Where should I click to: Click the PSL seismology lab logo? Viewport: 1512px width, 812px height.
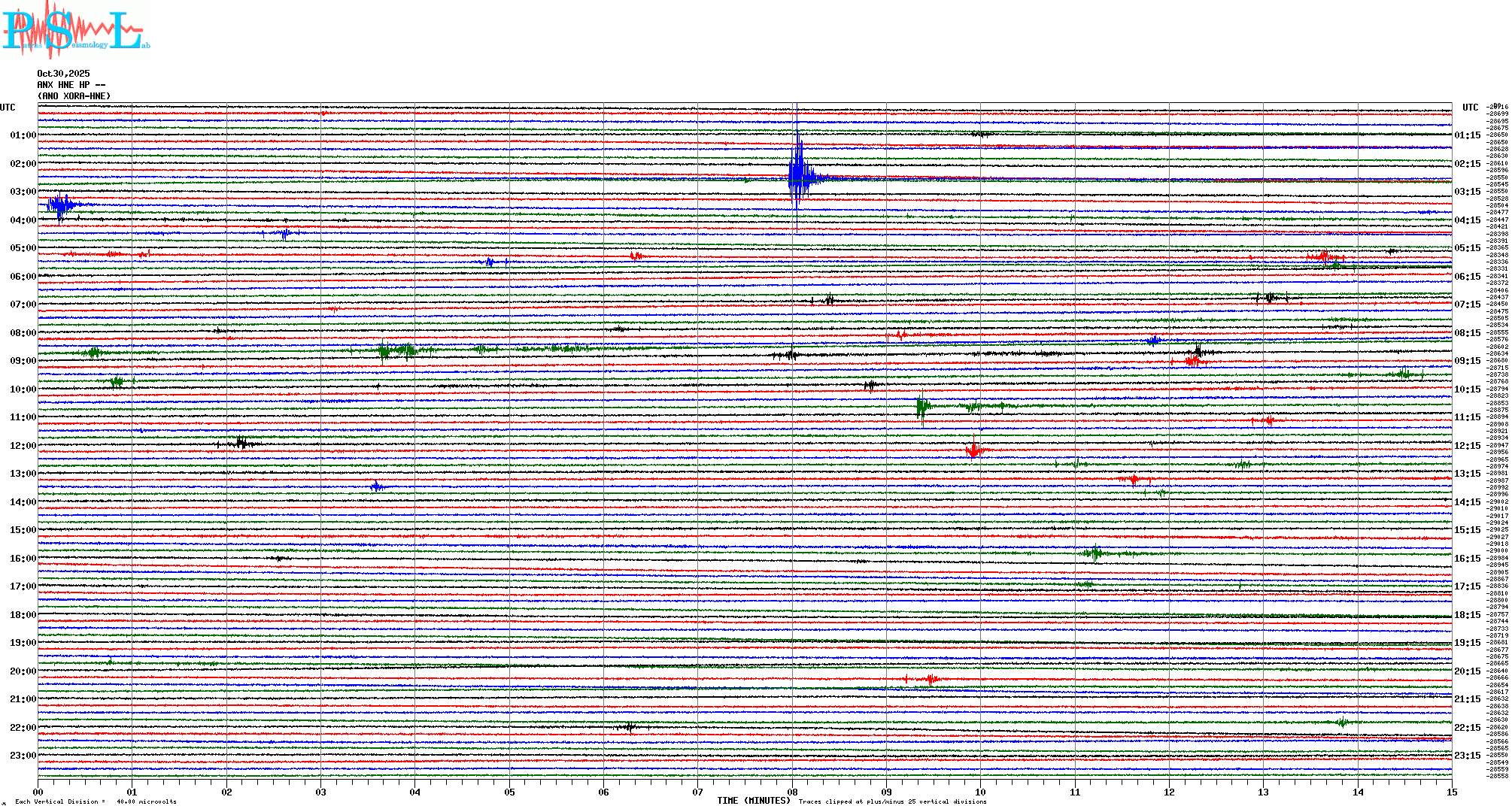click(75, 30)
